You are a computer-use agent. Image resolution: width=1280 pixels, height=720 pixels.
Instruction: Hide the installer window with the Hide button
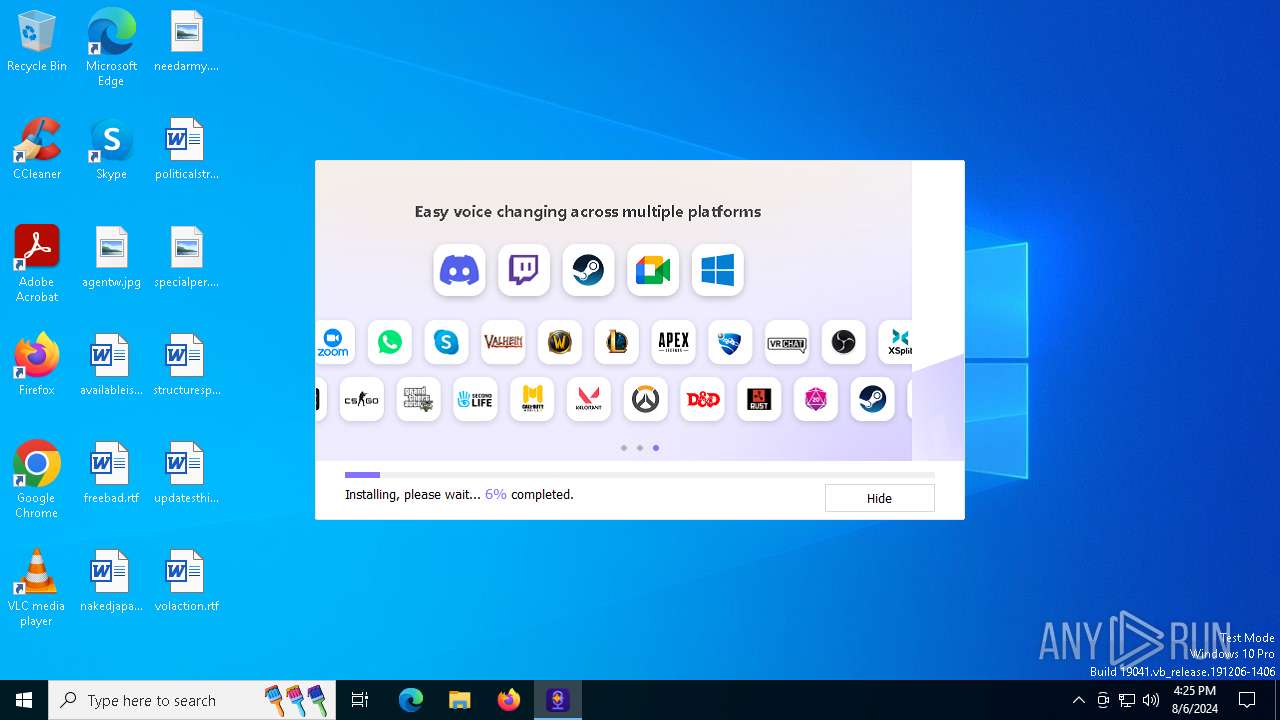[880, 498]
